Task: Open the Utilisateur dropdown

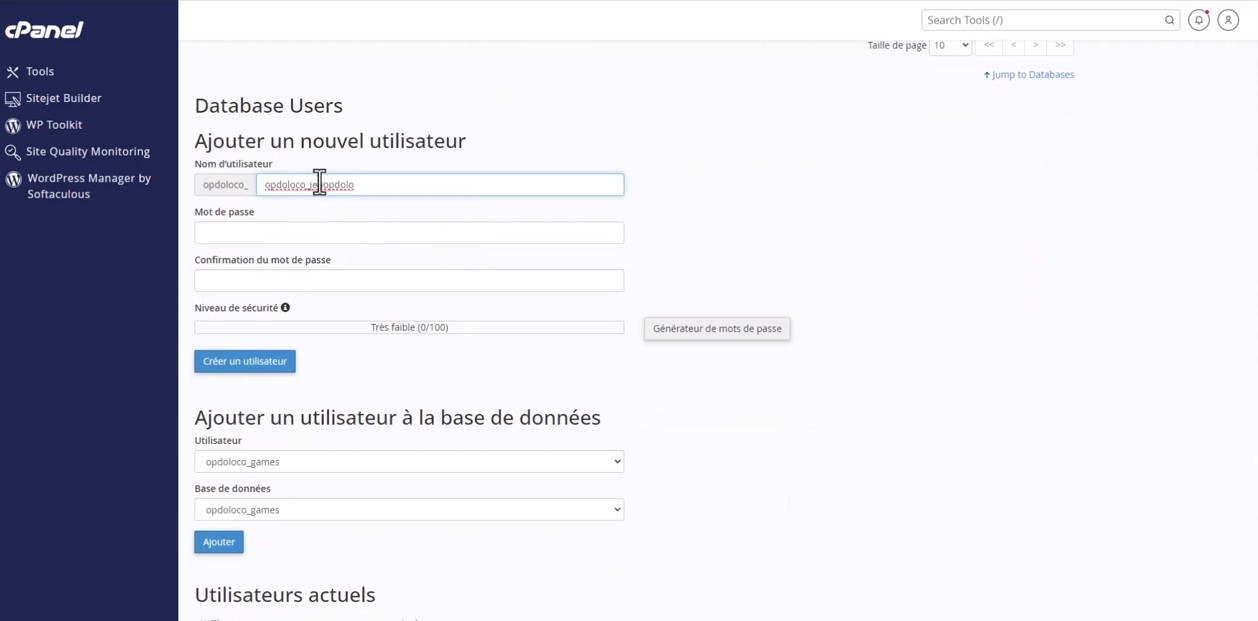Action: pos(408,461)
